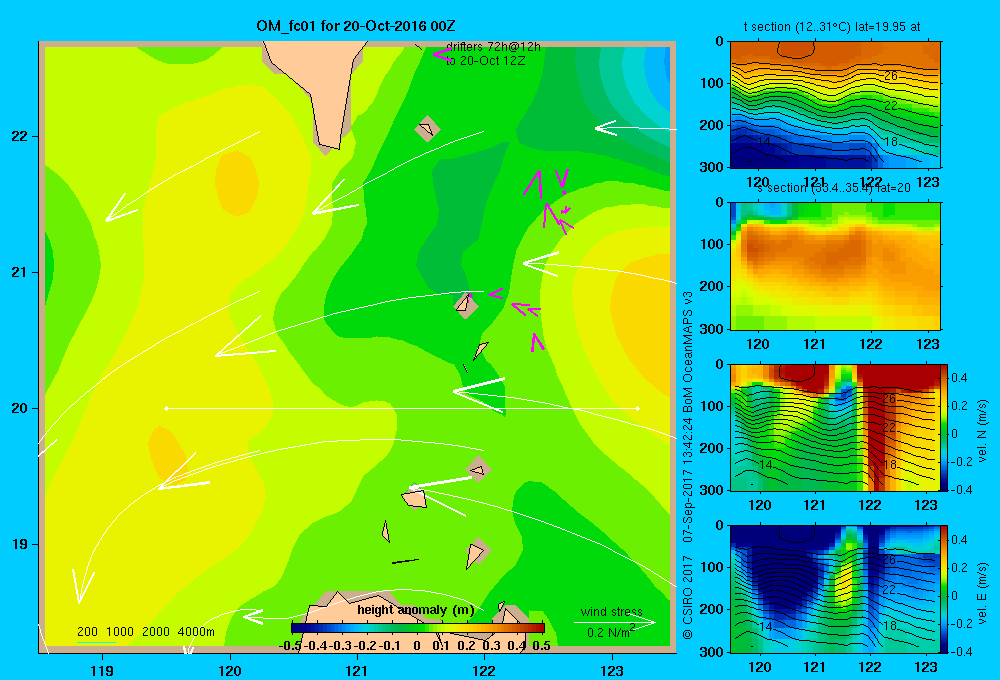Click the 'height anomaly (m)' legend label
The image size is (1000, 680).
(416, 610)
